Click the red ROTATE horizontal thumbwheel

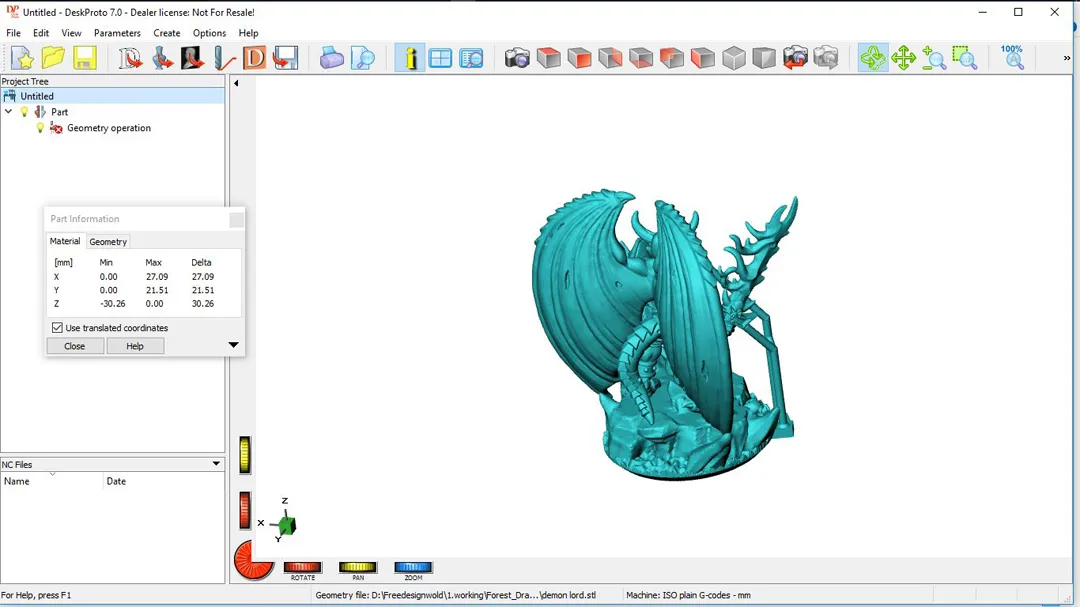[x=302, y=567]
